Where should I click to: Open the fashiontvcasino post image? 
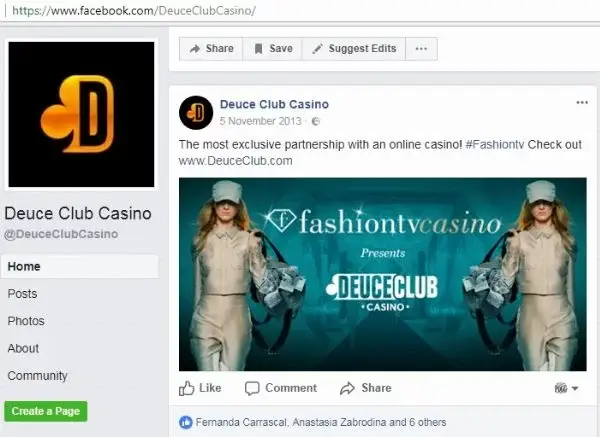point(383,274)
